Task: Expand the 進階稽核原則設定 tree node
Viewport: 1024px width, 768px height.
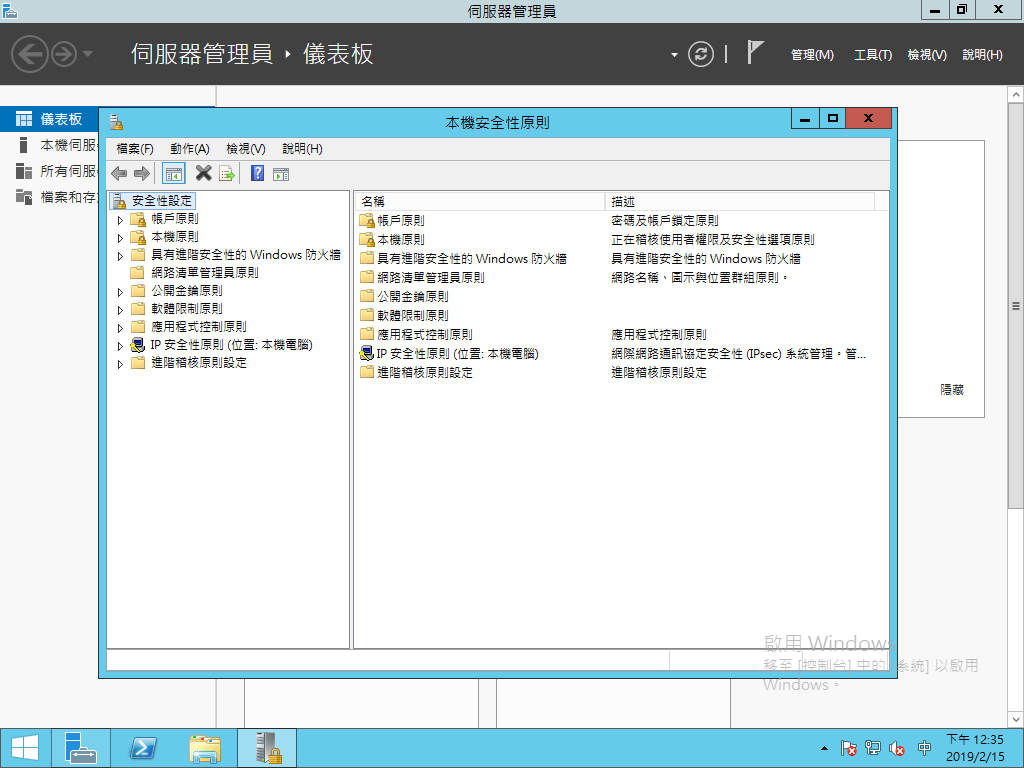Action: pos(120,364)
